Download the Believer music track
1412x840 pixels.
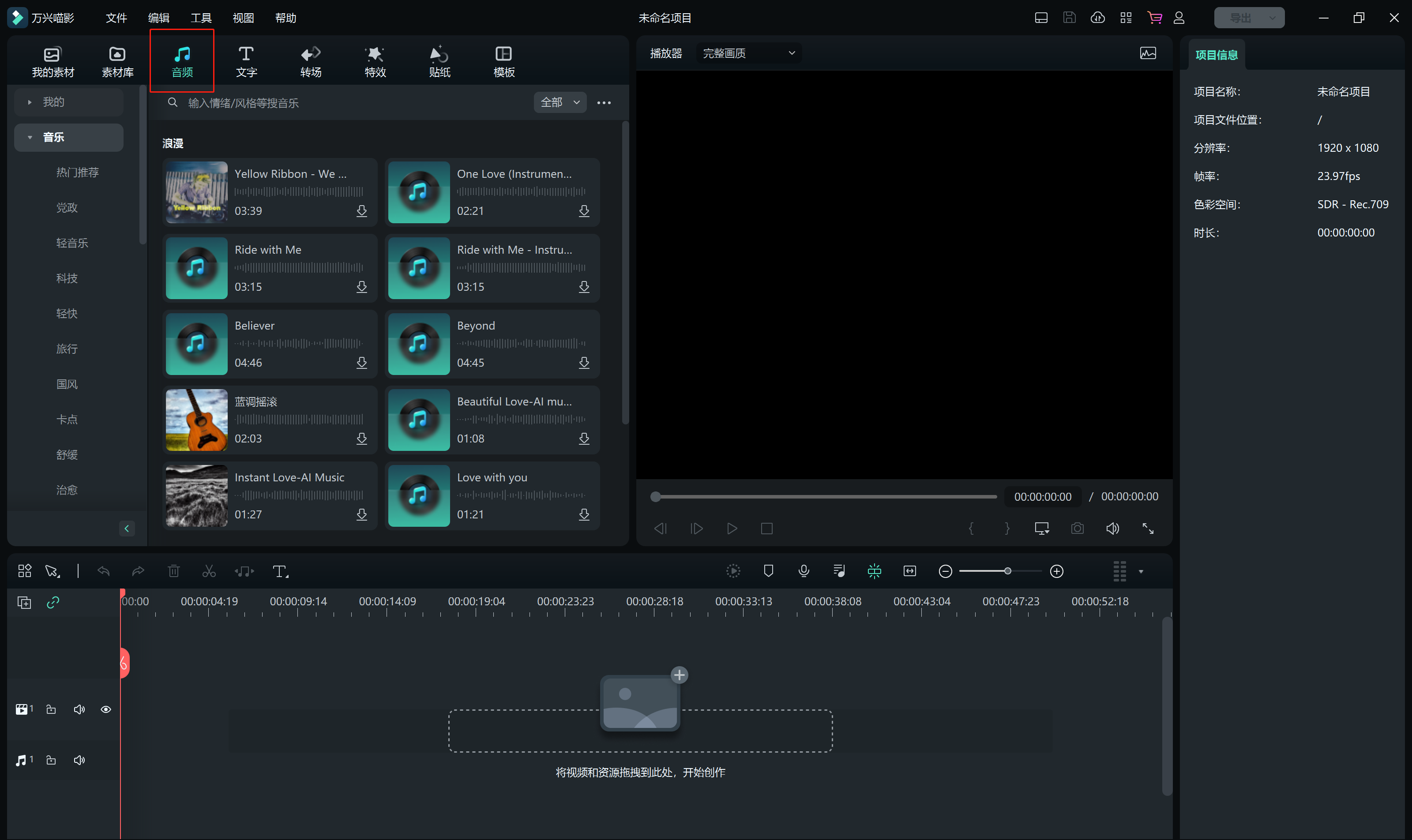point(362,362)
